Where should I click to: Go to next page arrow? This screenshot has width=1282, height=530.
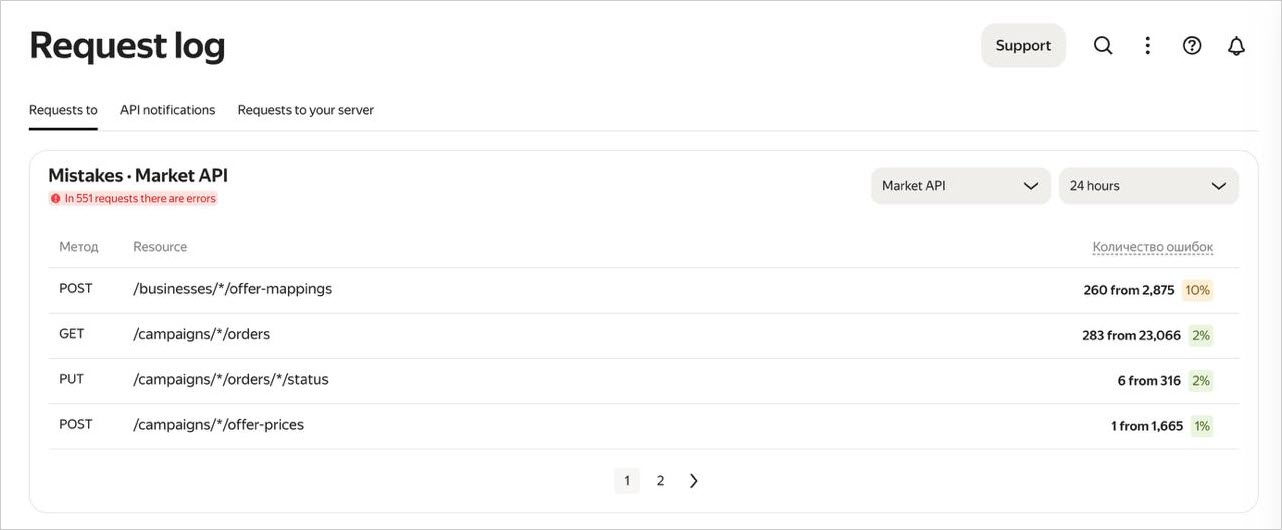[694, 481]
